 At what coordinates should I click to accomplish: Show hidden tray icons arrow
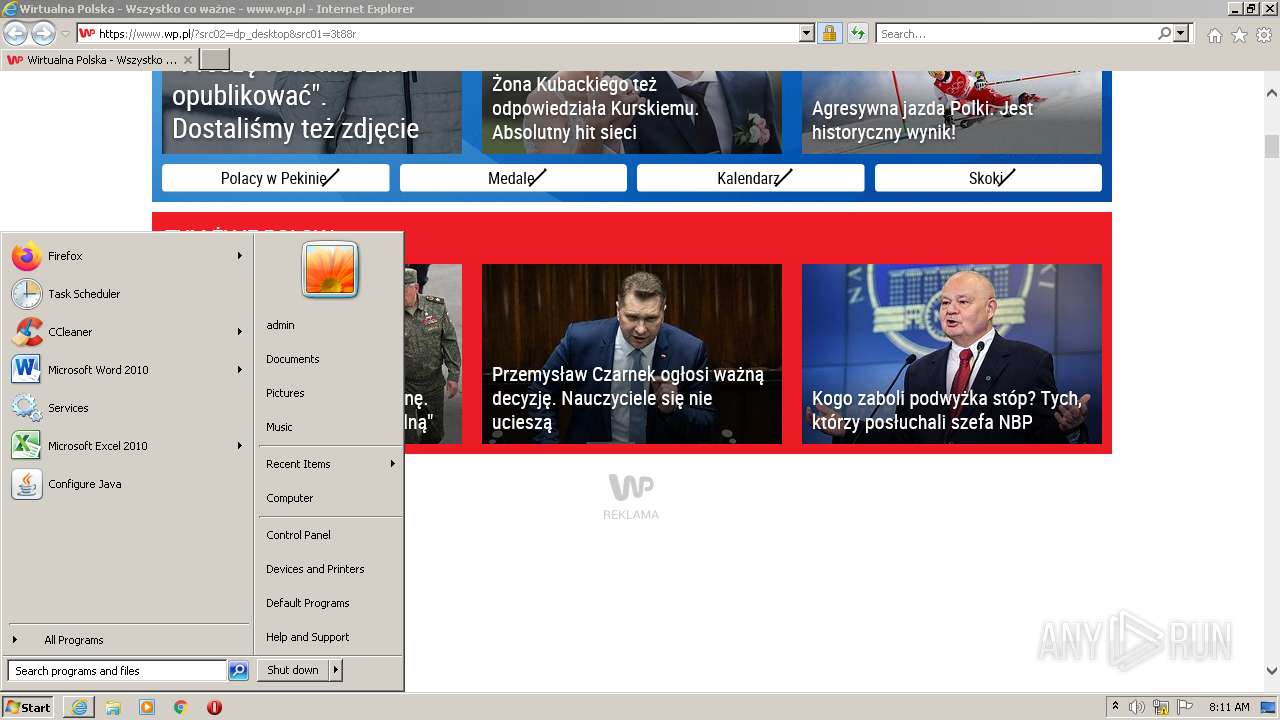pos(1115,706)
